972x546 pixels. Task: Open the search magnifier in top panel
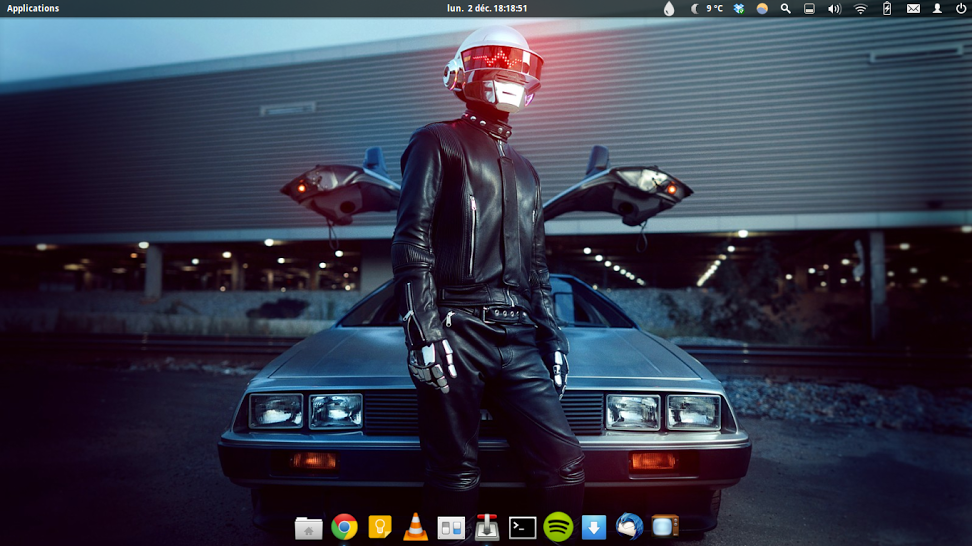coord(785,8)
